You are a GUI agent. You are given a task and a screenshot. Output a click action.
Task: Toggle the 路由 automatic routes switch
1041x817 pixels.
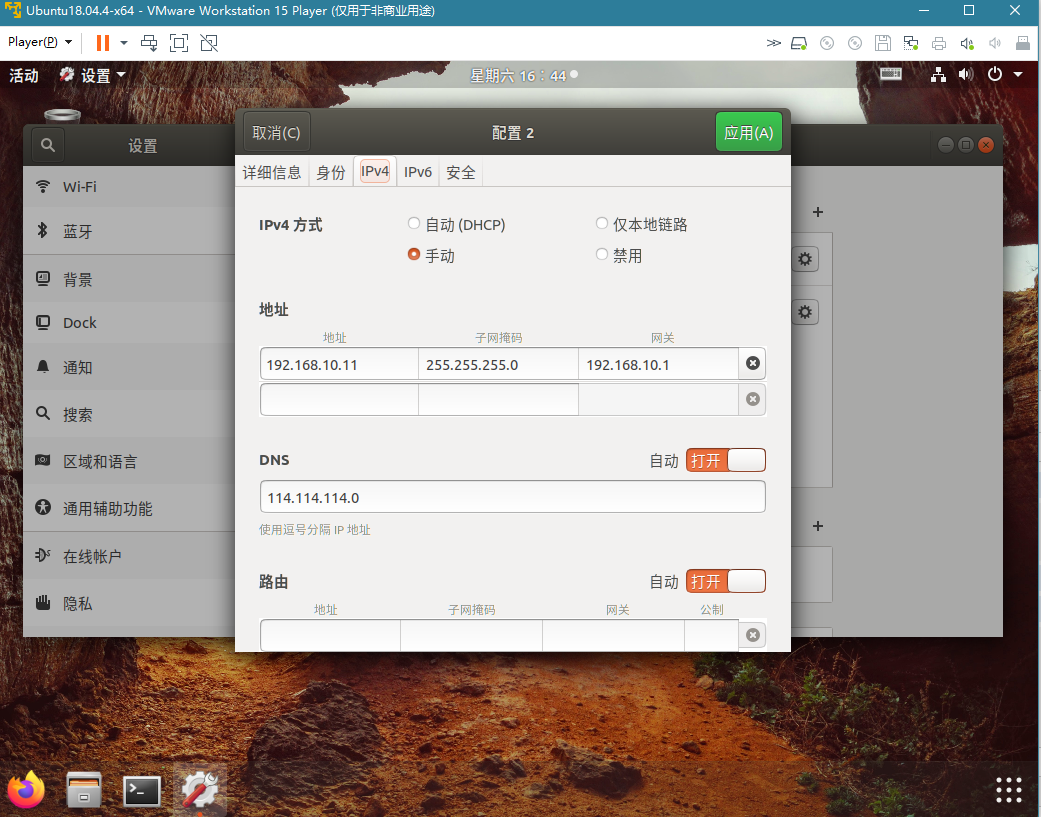click(x=726, y=581)
